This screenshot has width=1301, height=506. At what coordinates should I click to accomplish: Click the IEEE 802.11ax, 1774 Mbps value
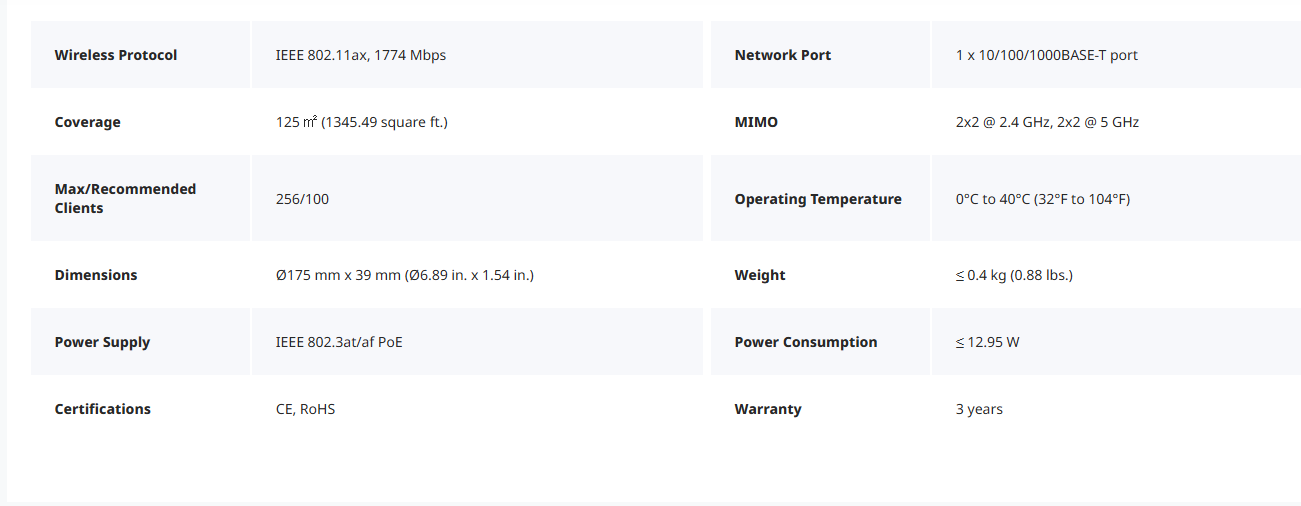(361, 55)
